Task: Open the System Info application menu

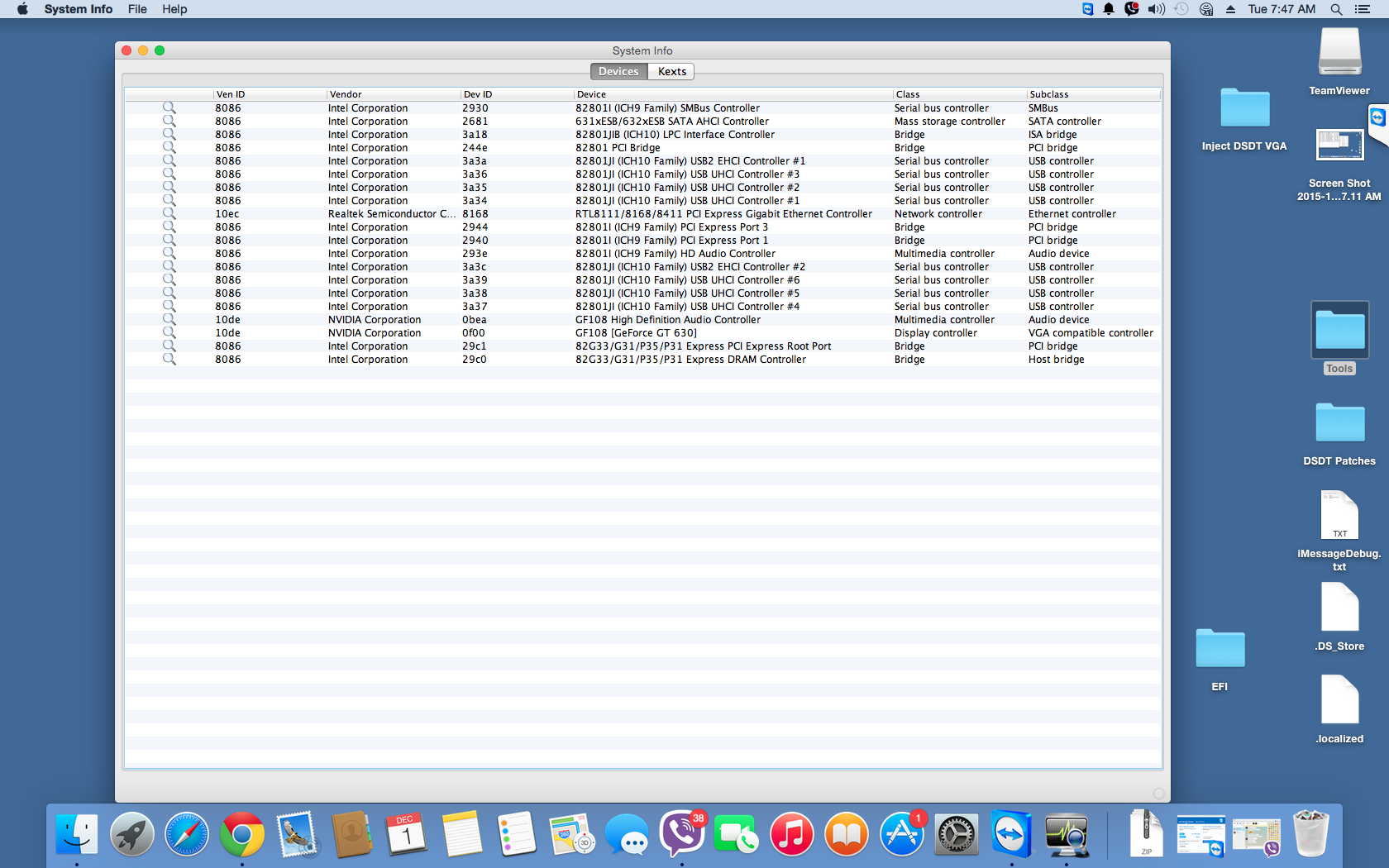Action: [x=79, y=9]
